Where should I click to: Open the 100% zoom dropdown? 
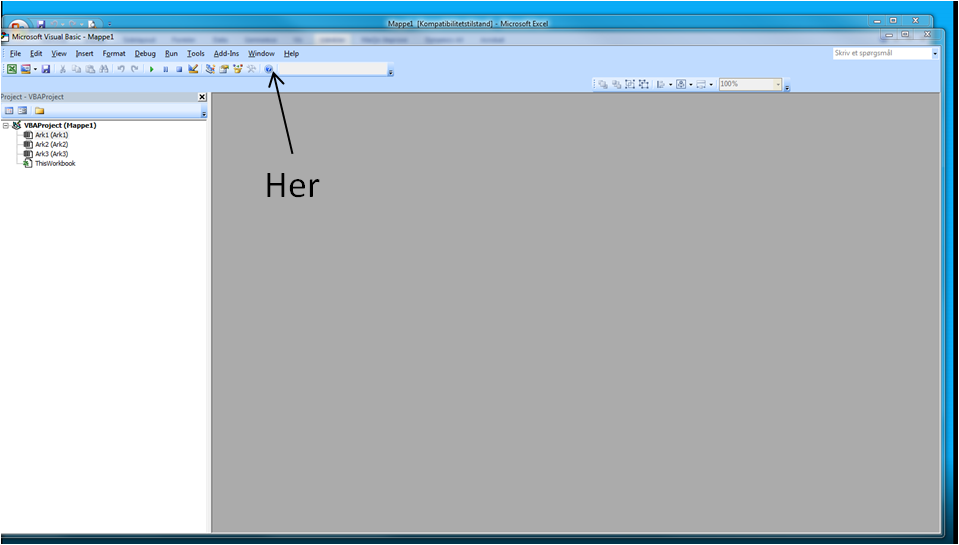pyautogui.click(x=778, y=84)
